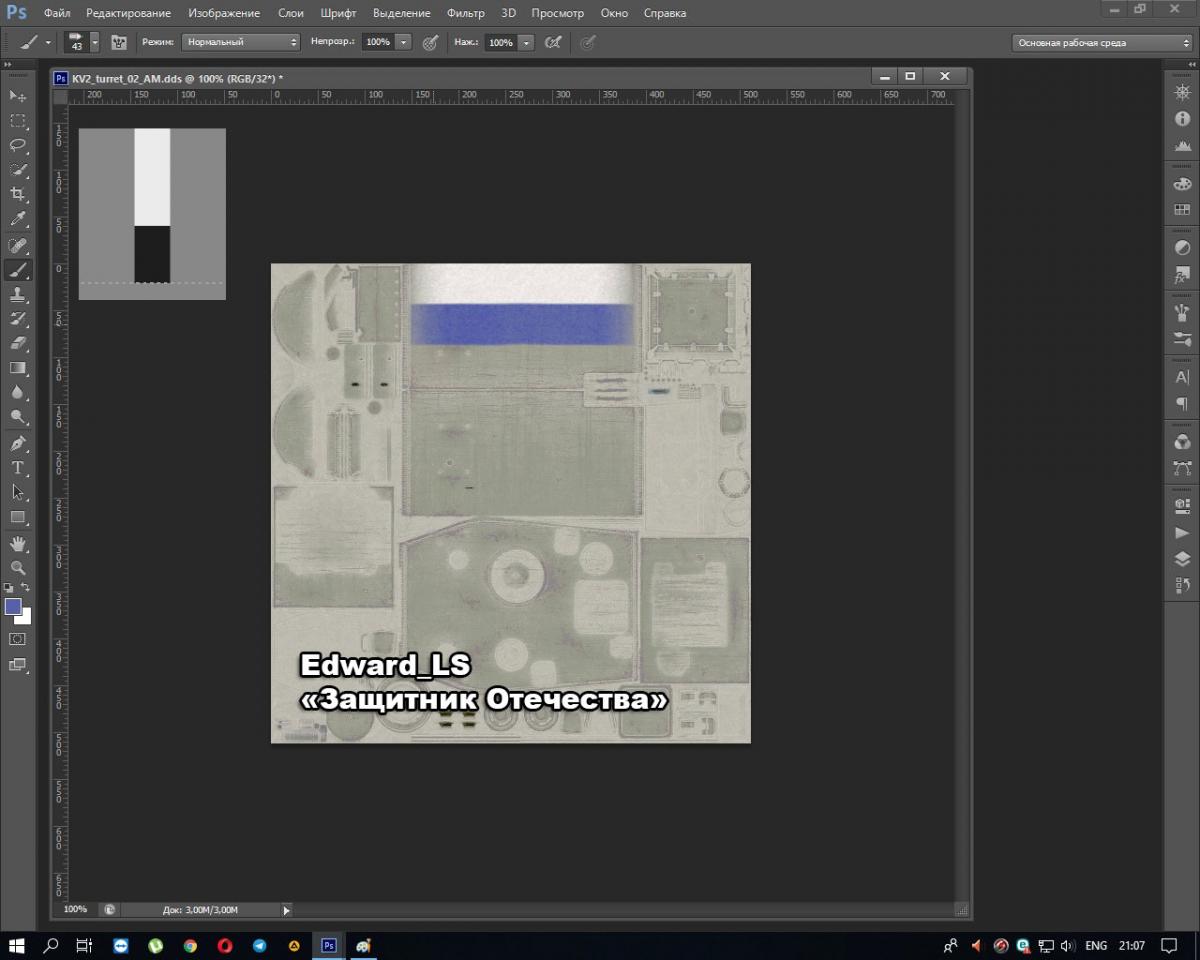
Task: Open the Слои menu
Action: click(290, 13)
